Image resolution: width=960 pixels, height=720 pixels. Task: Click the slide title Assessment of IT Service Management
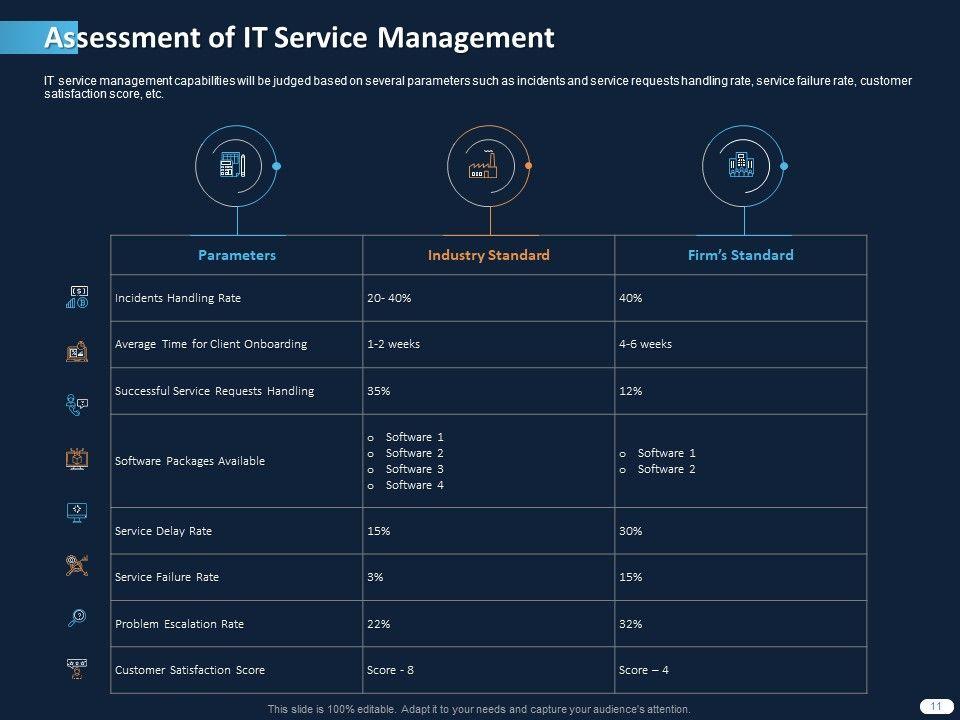coord(299,37)
